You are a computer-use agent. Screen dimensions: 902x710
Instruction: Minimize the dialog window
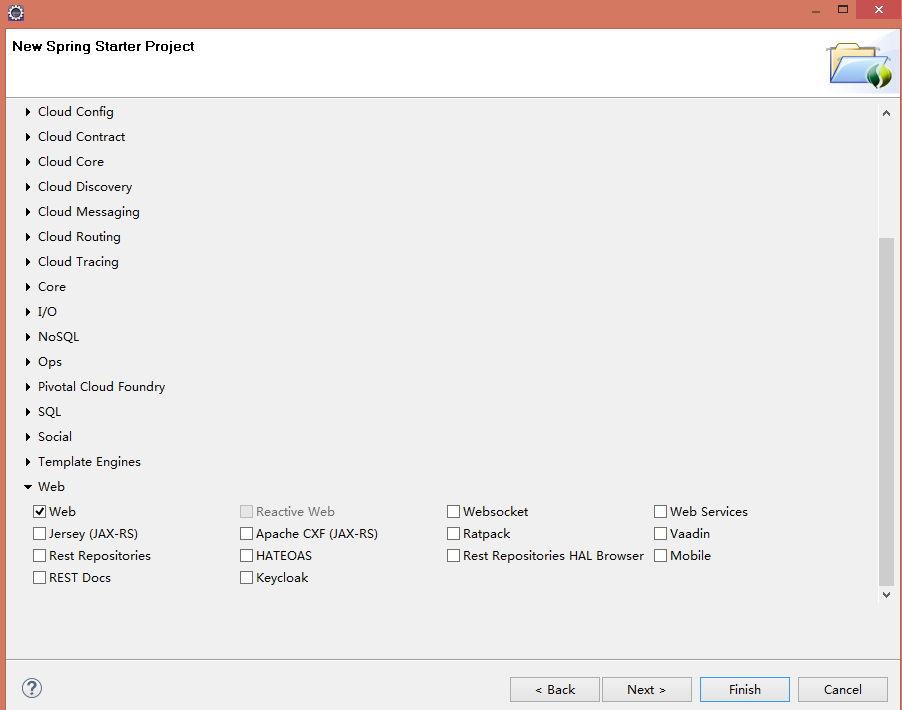click(816, 10)
